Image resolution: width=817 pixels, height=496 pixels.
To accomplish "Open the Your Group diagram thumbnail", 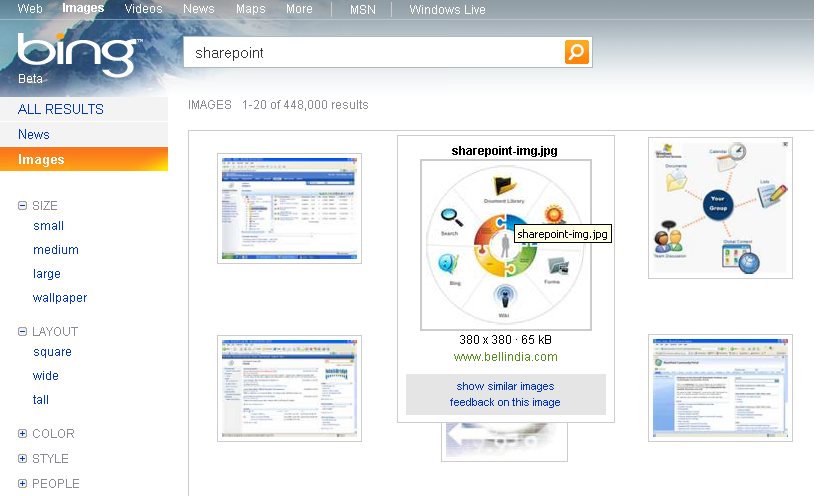I will tap(720, 208).
